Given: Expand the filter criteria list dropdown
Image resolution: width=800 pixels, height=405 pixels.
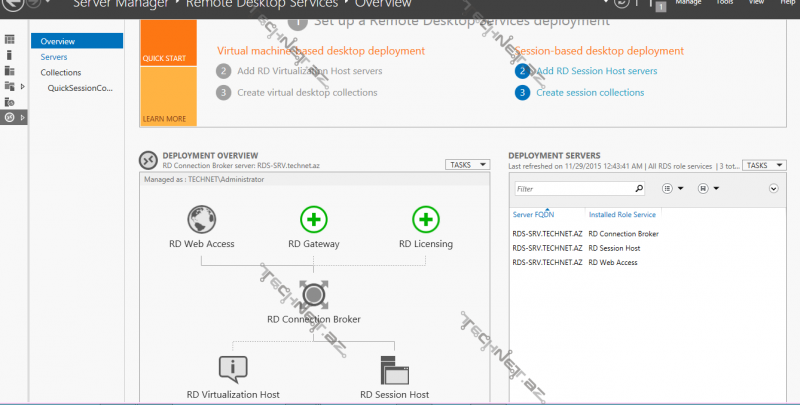Looking at the screenshot, I should [x=672, y=188].
